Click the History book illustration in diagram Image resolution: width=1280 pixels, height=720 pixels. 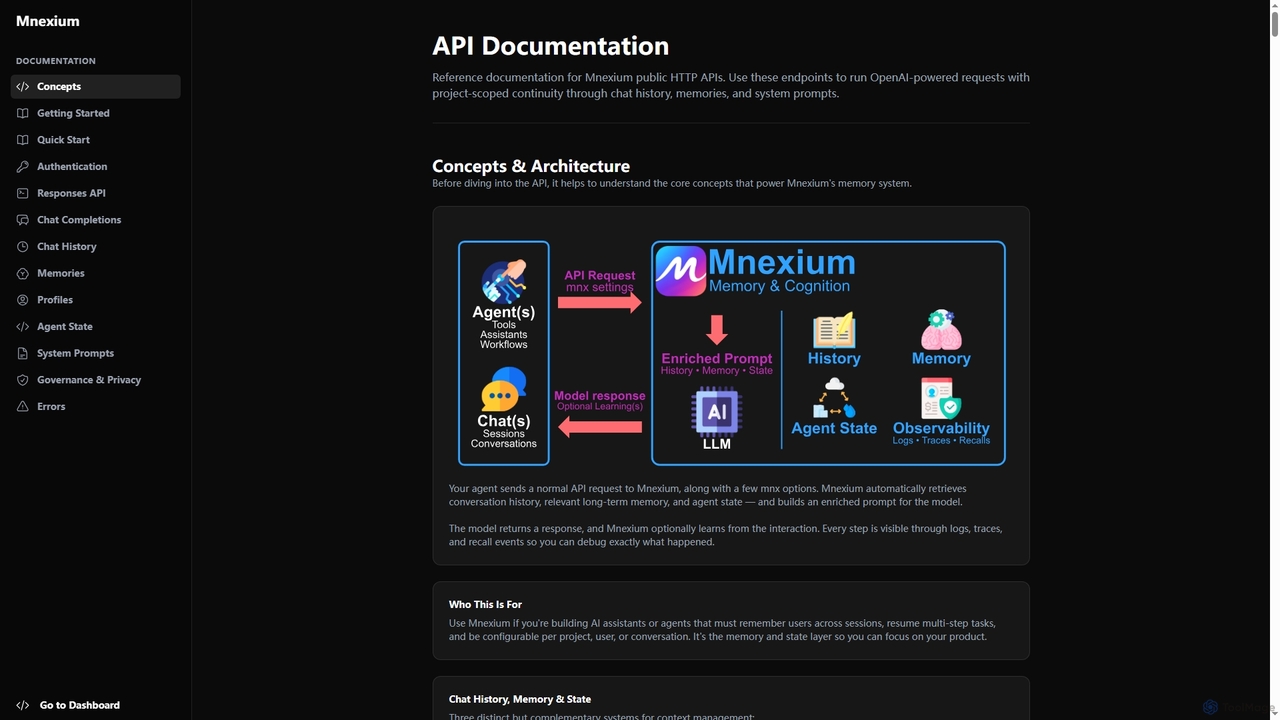tap(834, 330)
